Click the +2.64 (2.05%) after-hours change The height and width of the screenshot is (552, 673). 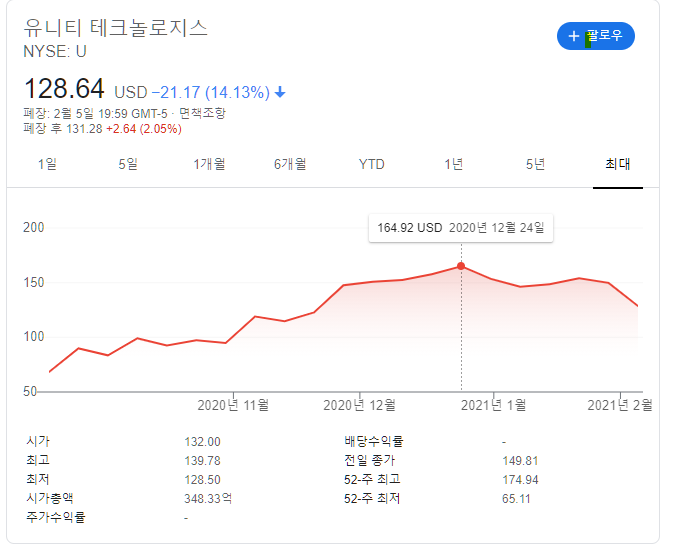[x=144, y=129]
